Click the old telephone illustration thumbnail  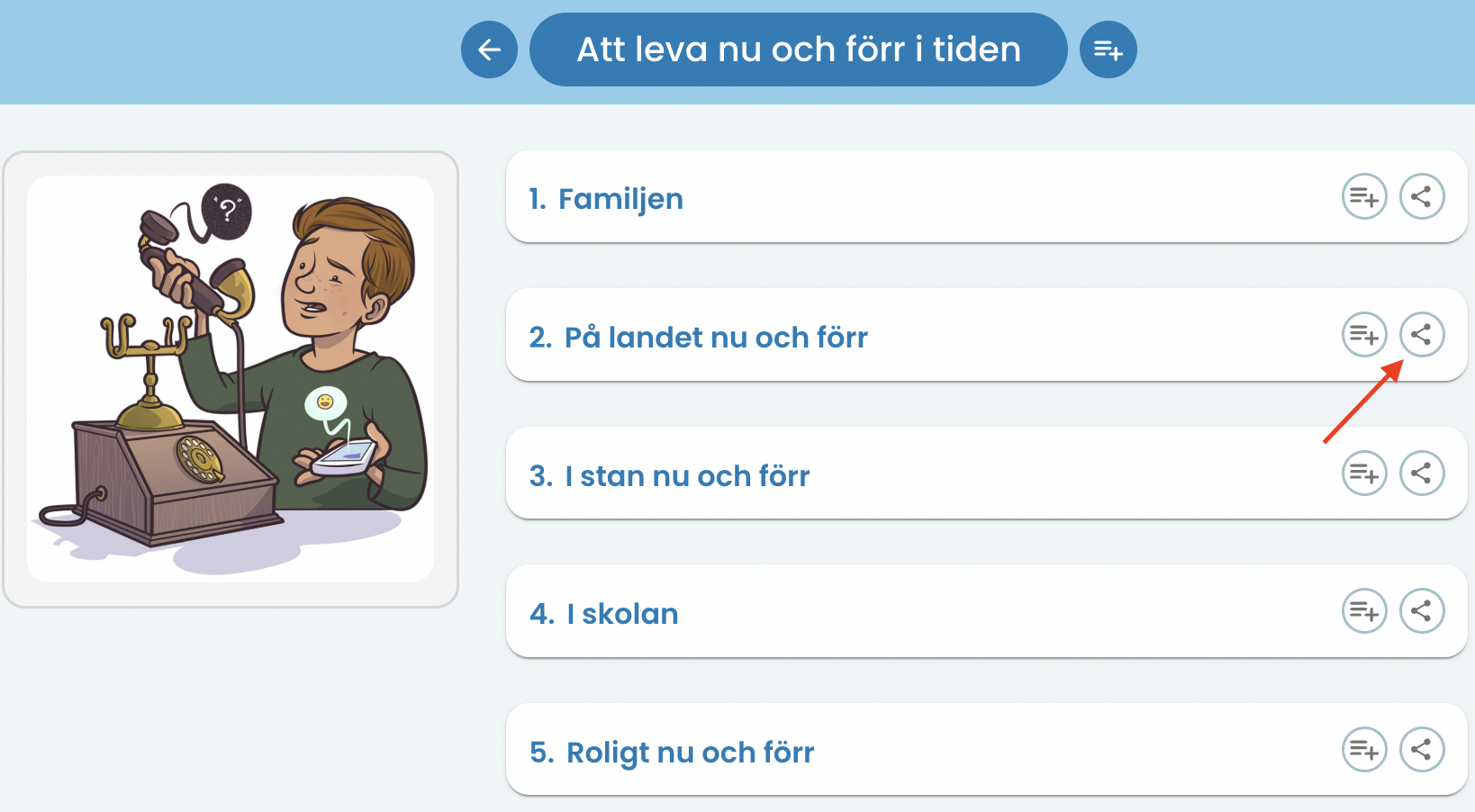[231, 379]
